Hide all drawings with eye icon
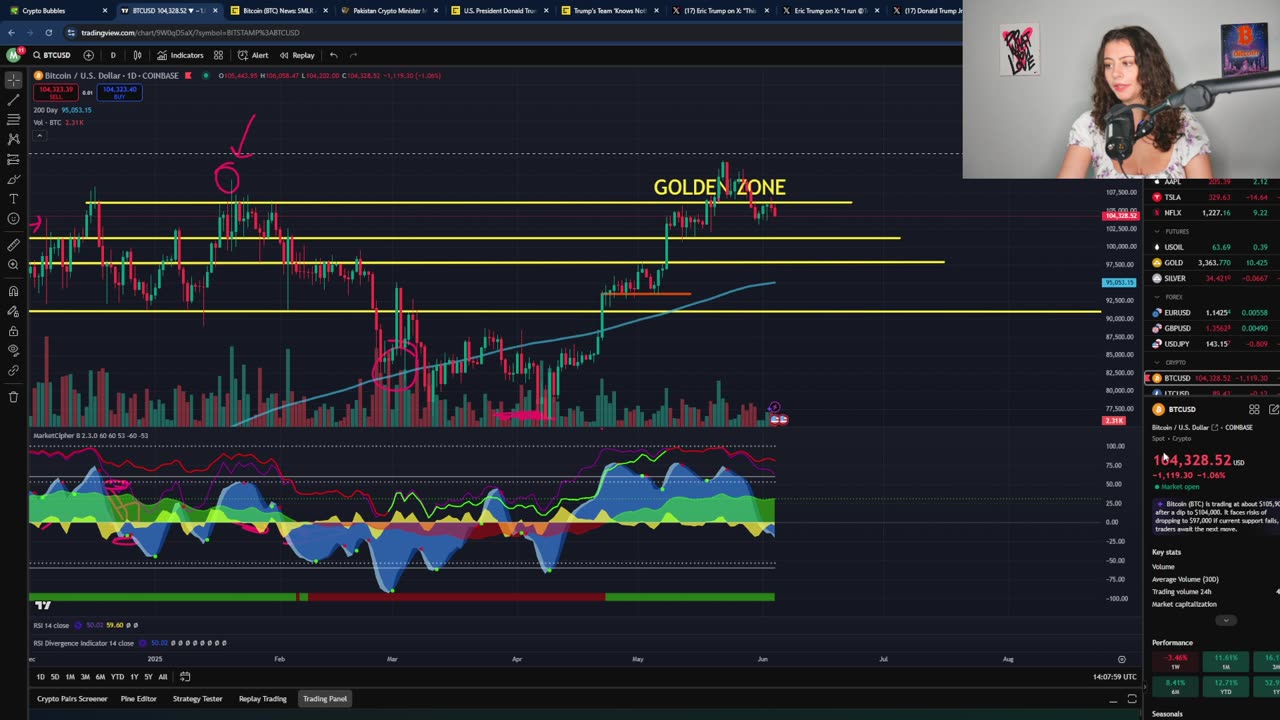This screenshot has width=1280, height=720. [x=13, y=350]
